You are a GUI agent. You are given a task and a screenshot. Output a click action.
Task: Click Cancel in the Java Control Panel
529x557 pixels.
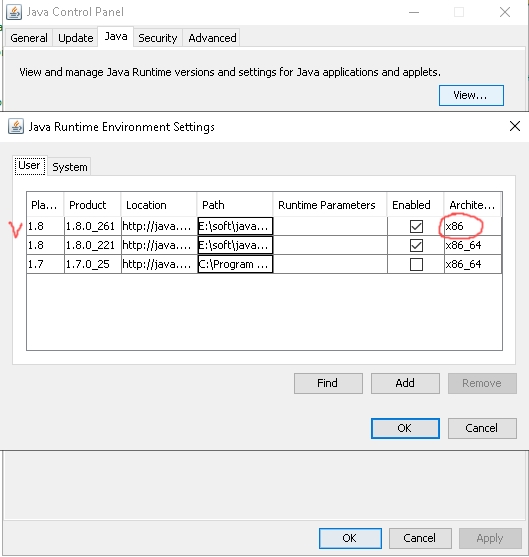[420, 538]
